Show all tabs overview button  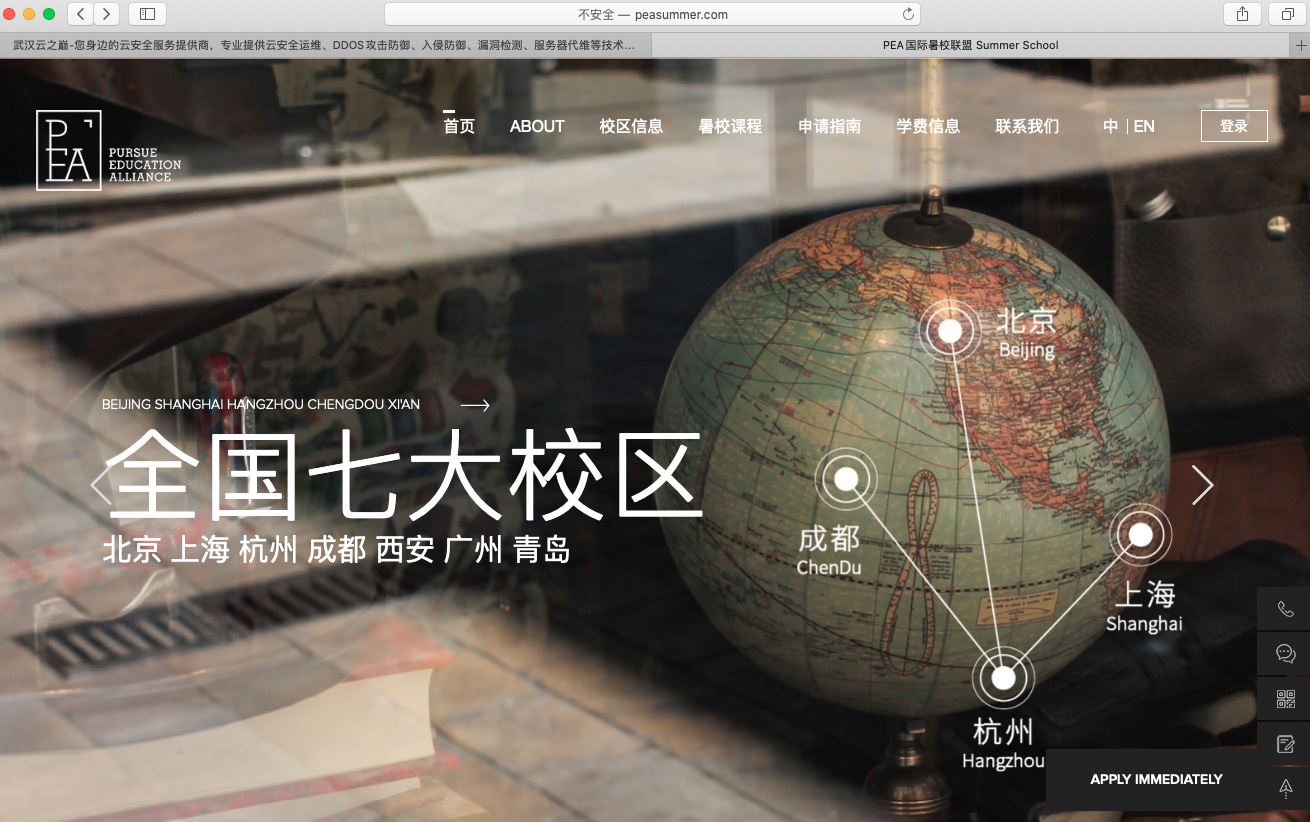coord(1286,14)
